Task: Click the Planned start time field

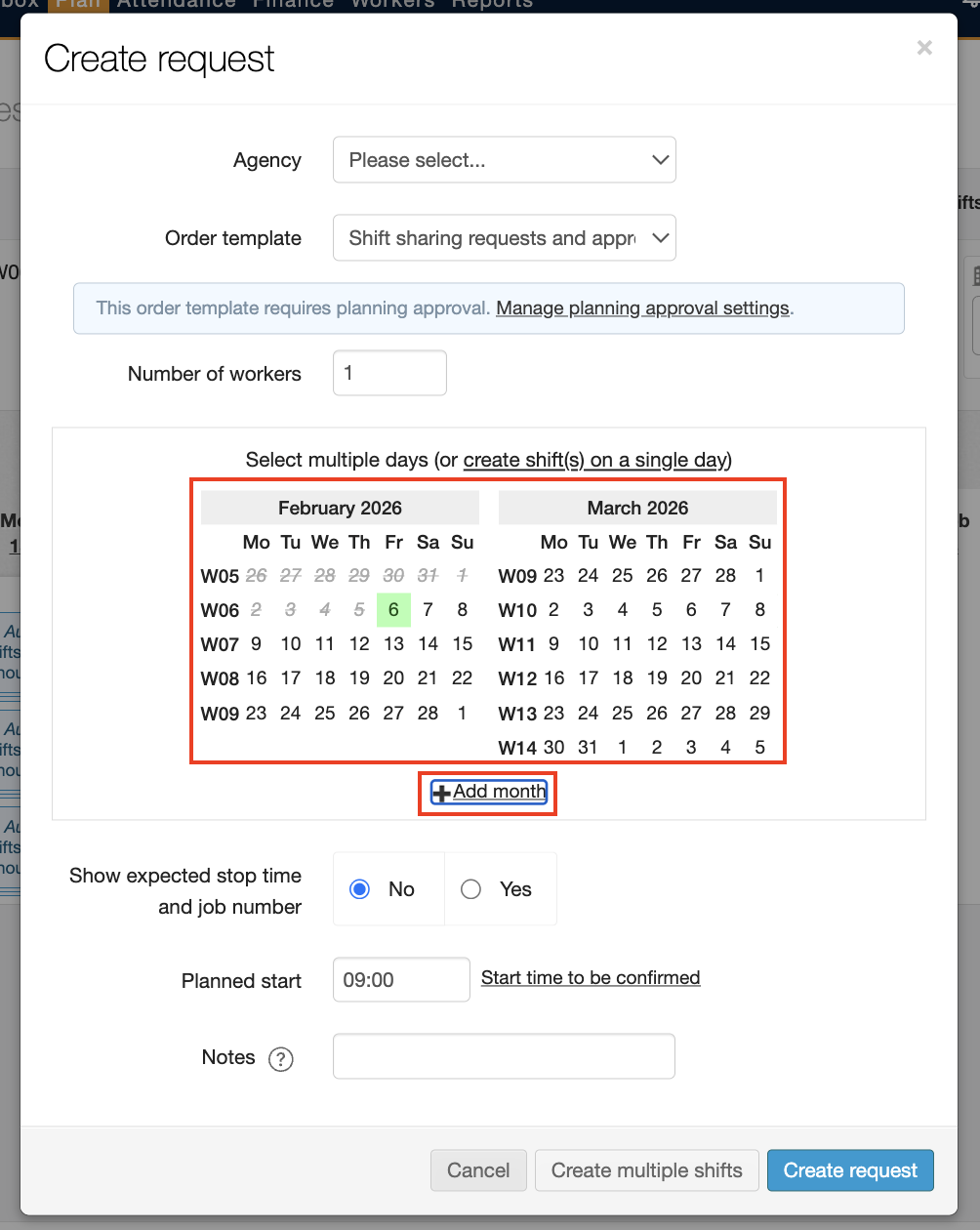Action: coord(400,979)
